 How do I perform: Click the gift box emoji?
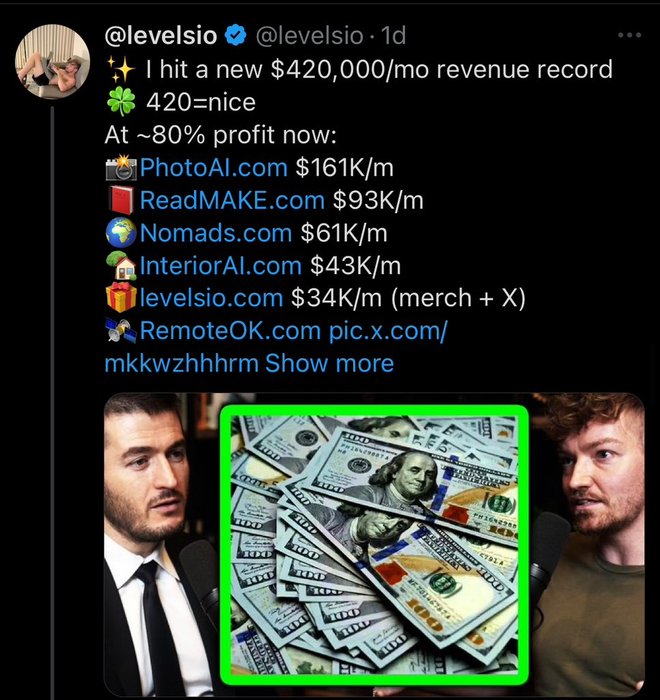121,297
